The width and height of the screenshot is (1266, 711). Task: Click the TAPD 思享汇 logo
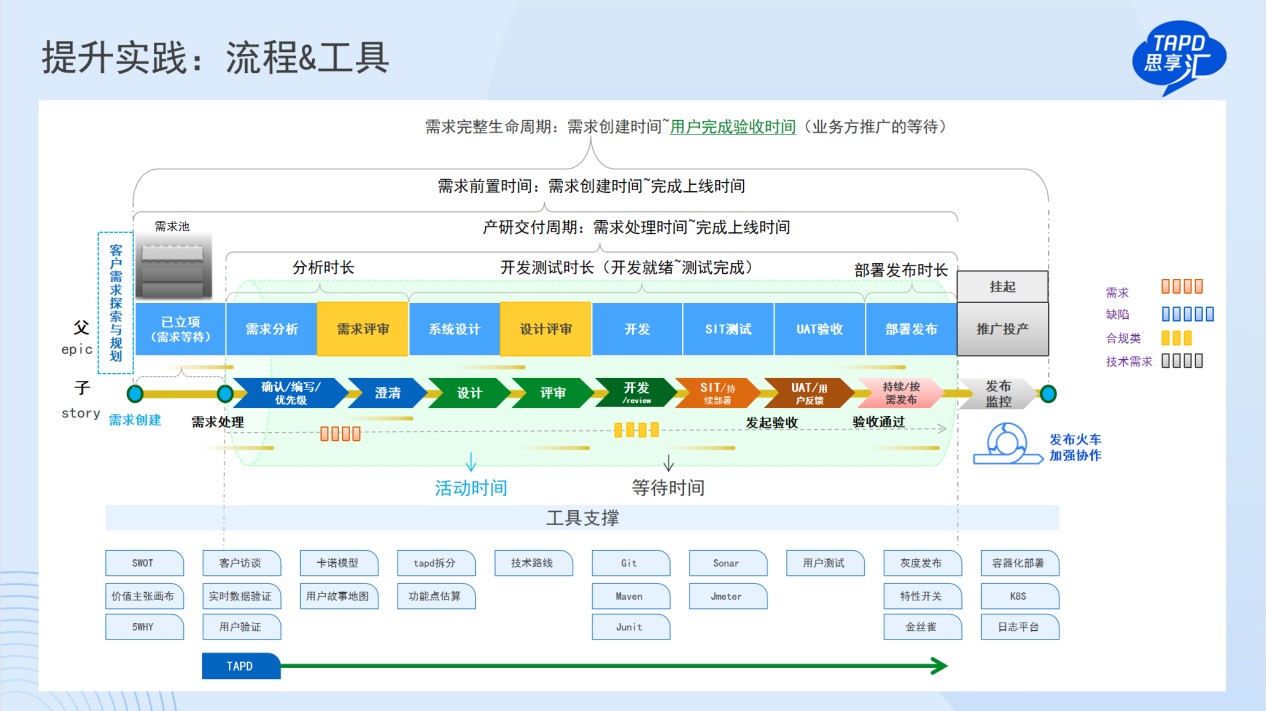click(1178, 60)
